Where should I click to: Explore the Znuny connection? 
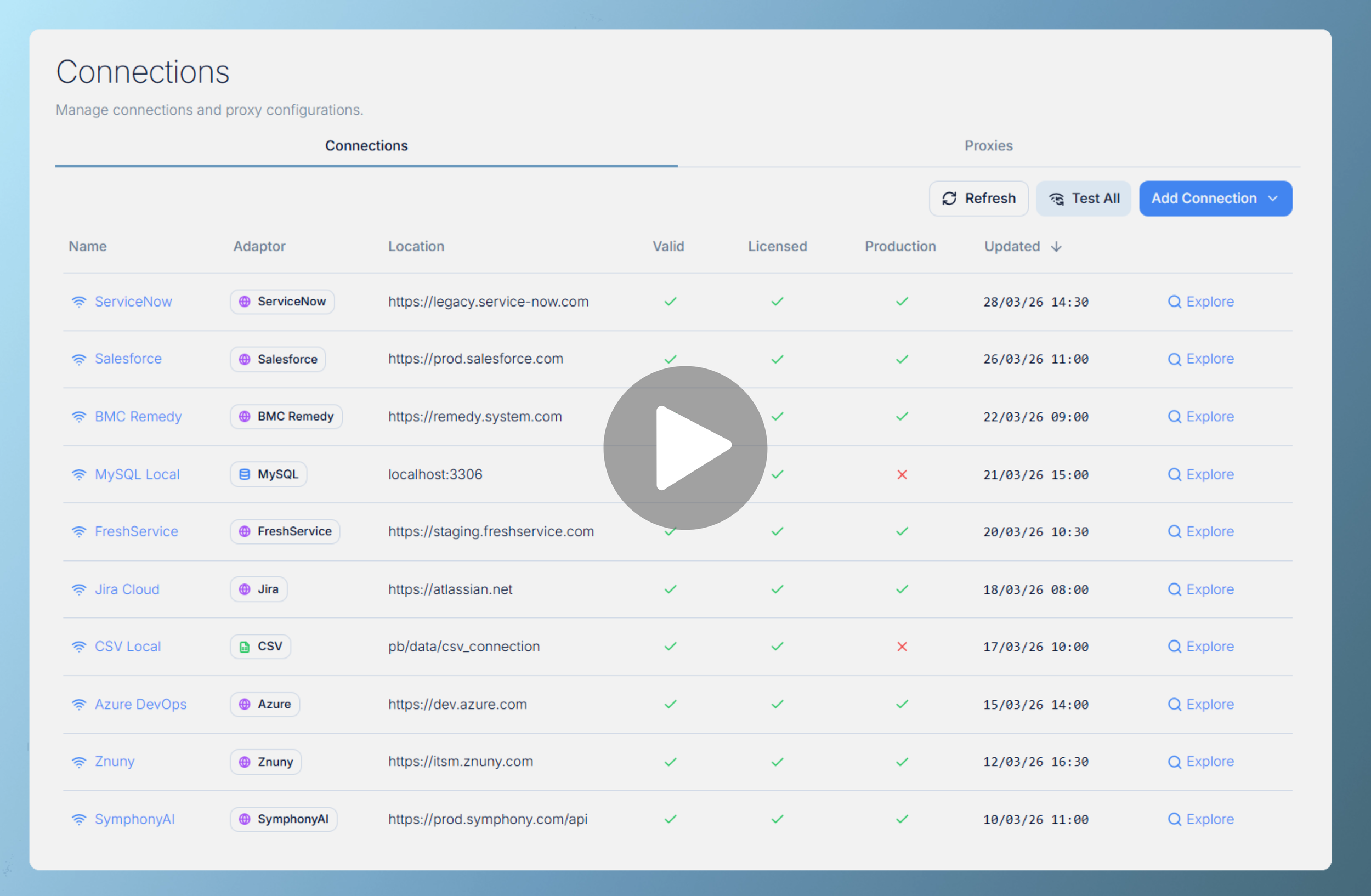tap(1200, 762)
